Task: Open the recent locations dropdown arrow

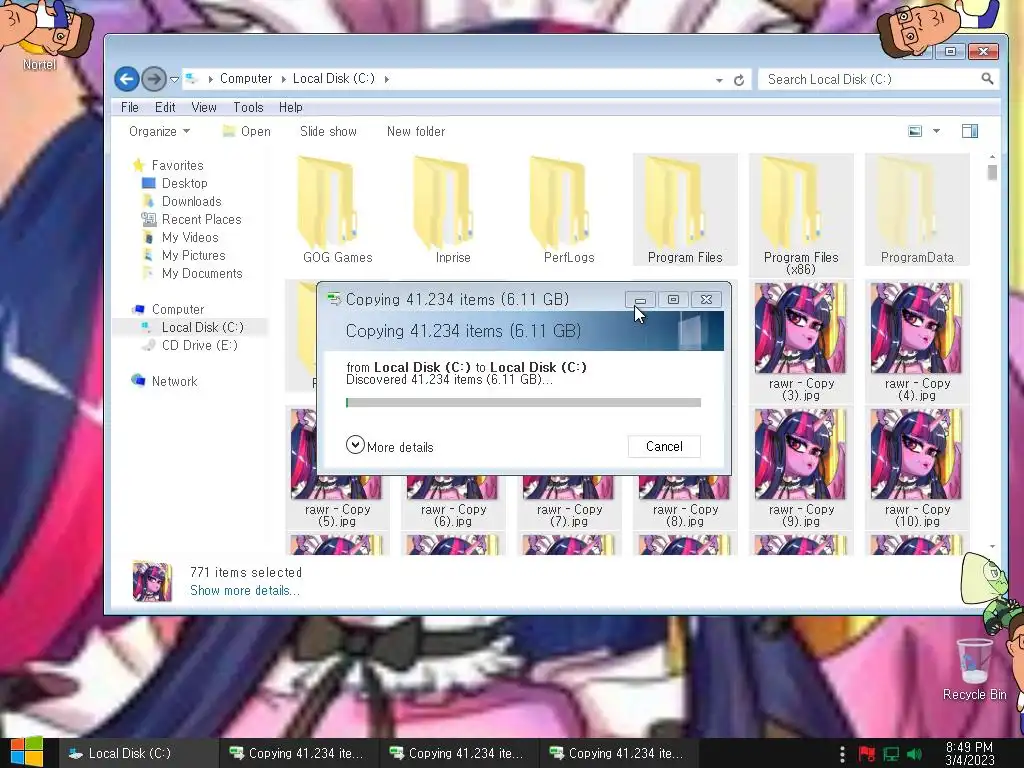Action: (174, 80)
